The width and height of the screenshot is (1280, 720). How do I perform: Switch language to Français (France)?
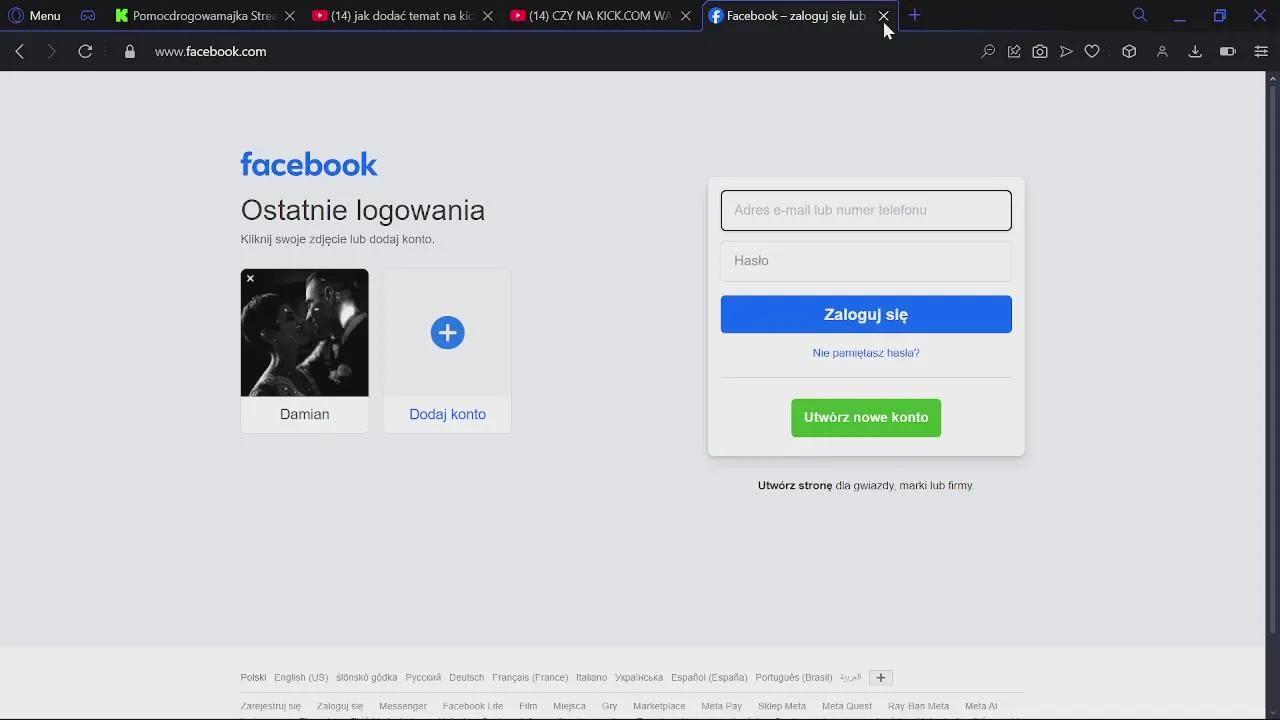coord(530,677)
